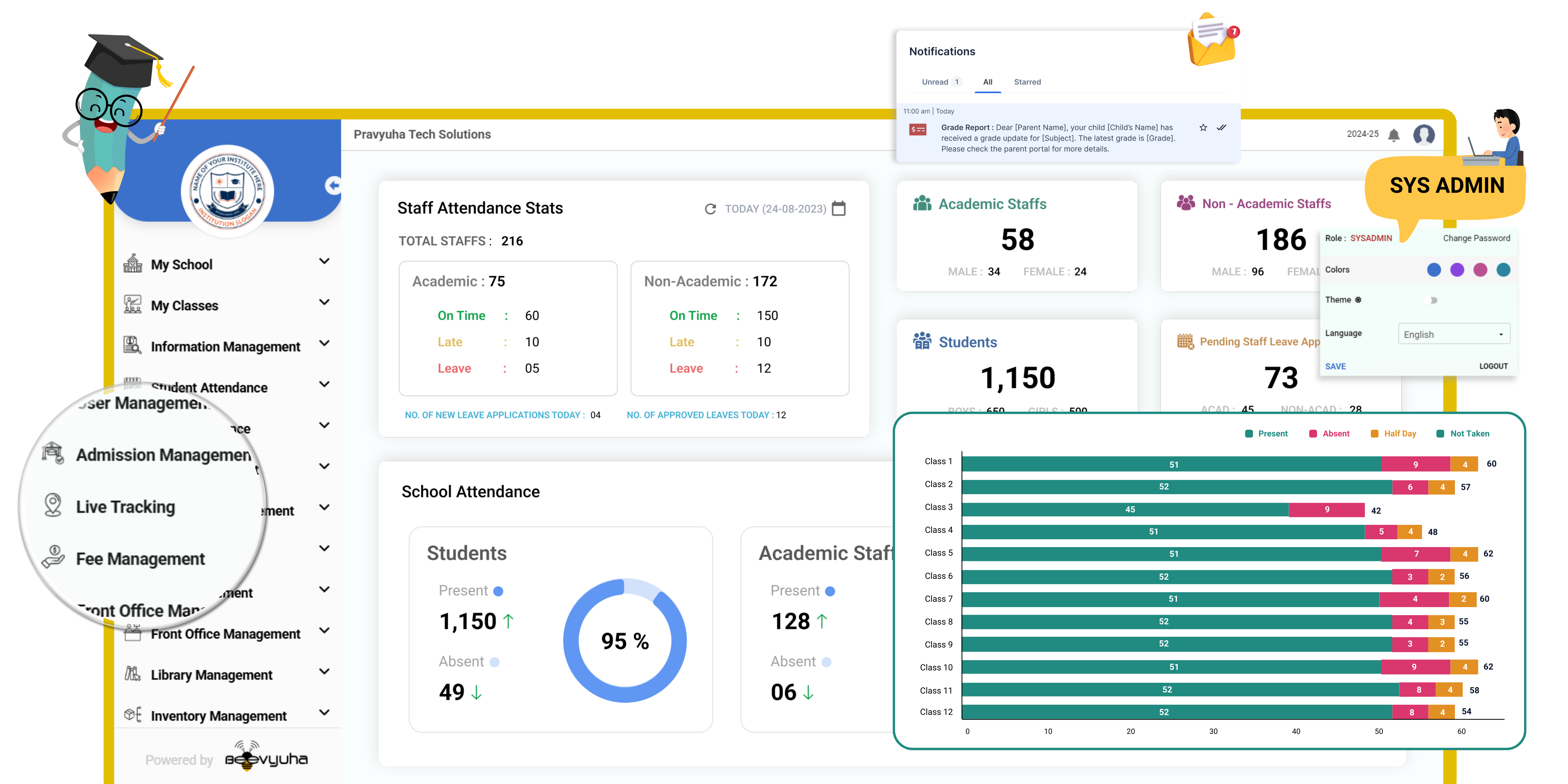Click the Grade Report notification text
Image resolution: width=1568 pixels, height=784 pixels.
pyautogui.click(x=1058, y=138)
